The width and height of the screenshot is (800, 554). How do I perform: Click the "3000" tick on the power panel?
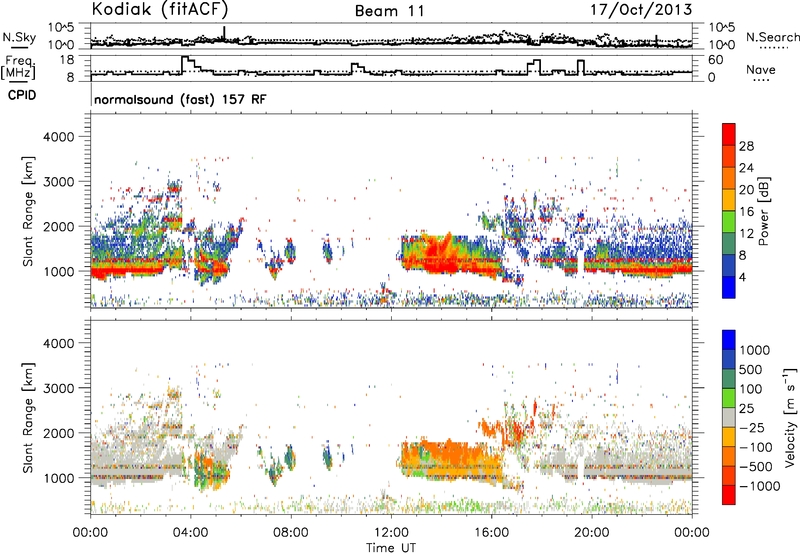pos(58,182)
